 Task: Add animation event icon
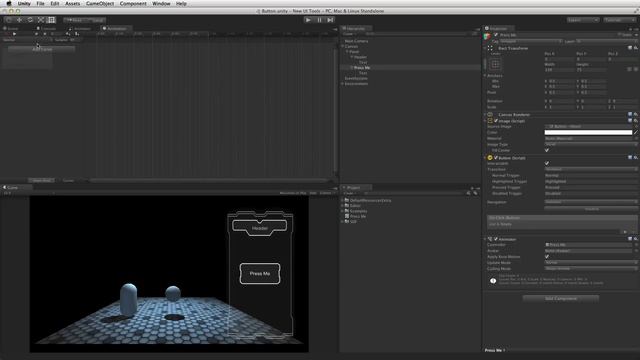(77, 34)
